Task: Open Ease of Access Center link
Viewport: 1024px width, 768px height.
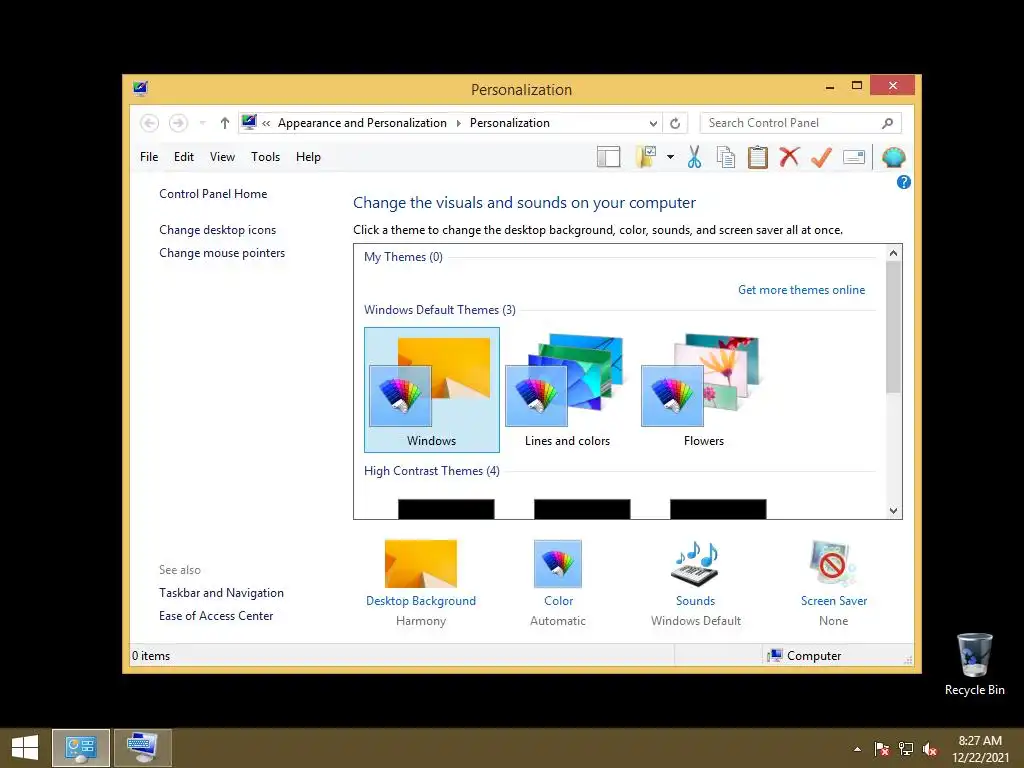Action: pyautogui.click(x=216, y=616)
